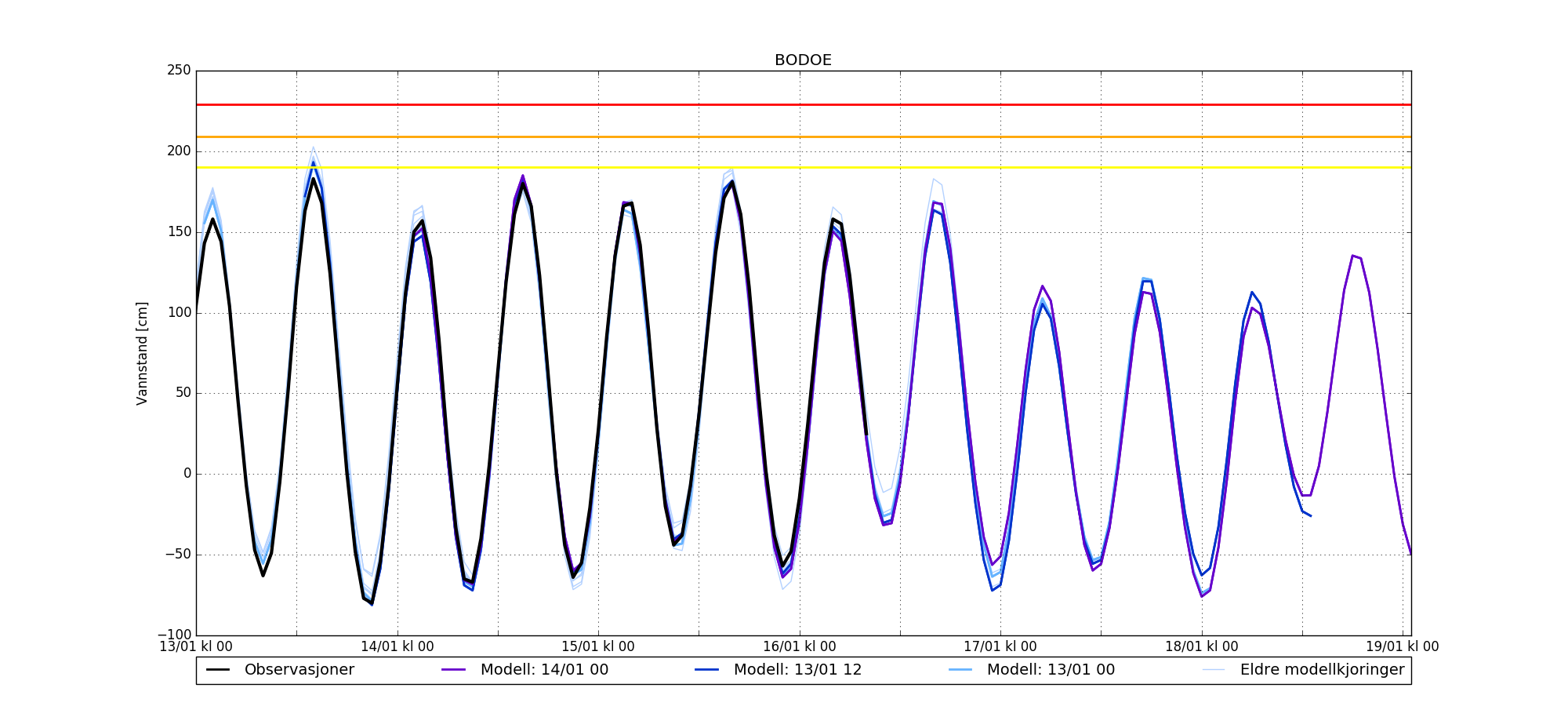This screenshot has height=706, width=1568.
Task: Click x-axis label 15/01 kl 00
Action: (x=598, y=647)
